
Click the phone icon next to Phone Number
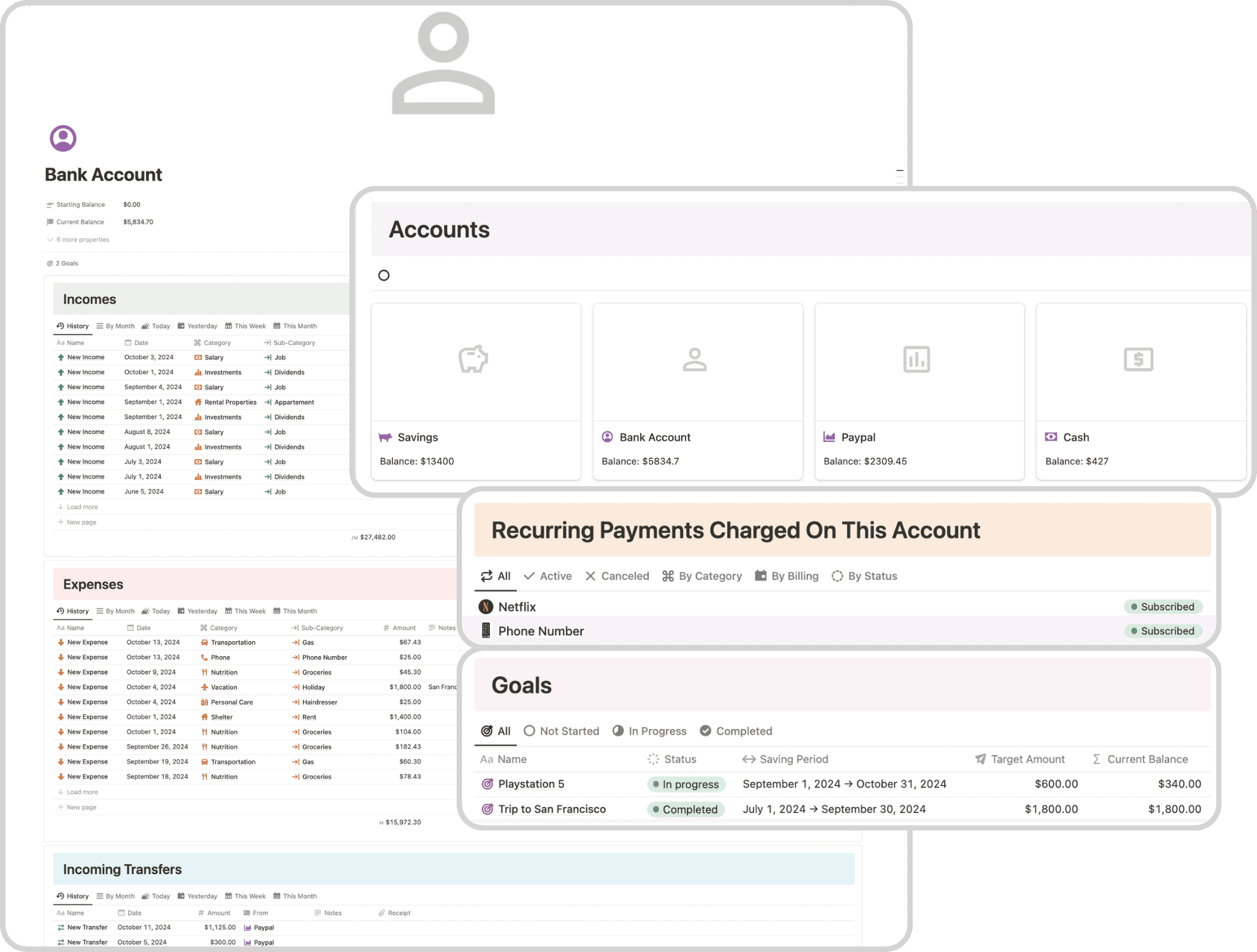[x=486, y=630]
